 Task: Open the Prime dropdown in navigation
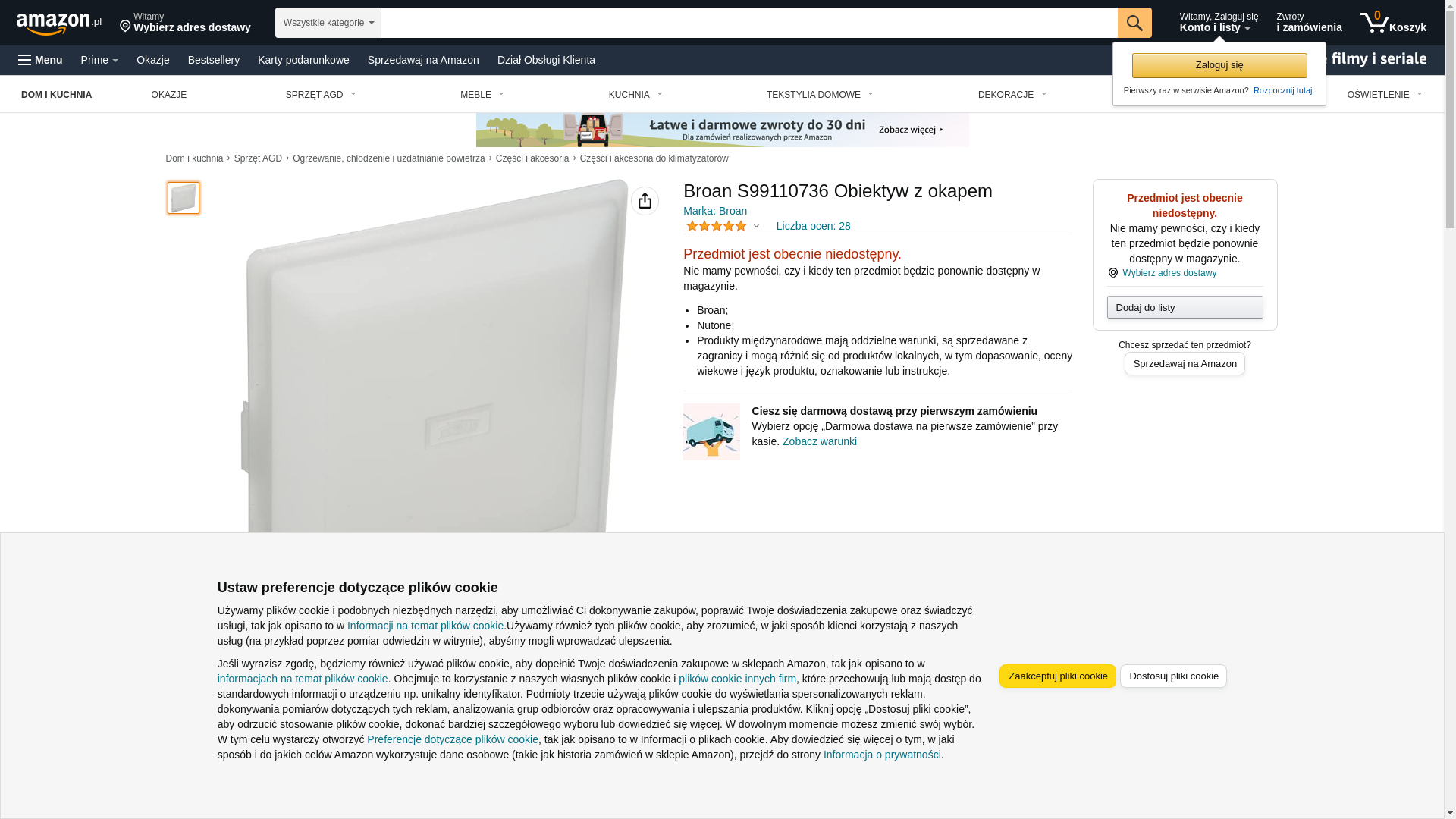pos(99,60)
